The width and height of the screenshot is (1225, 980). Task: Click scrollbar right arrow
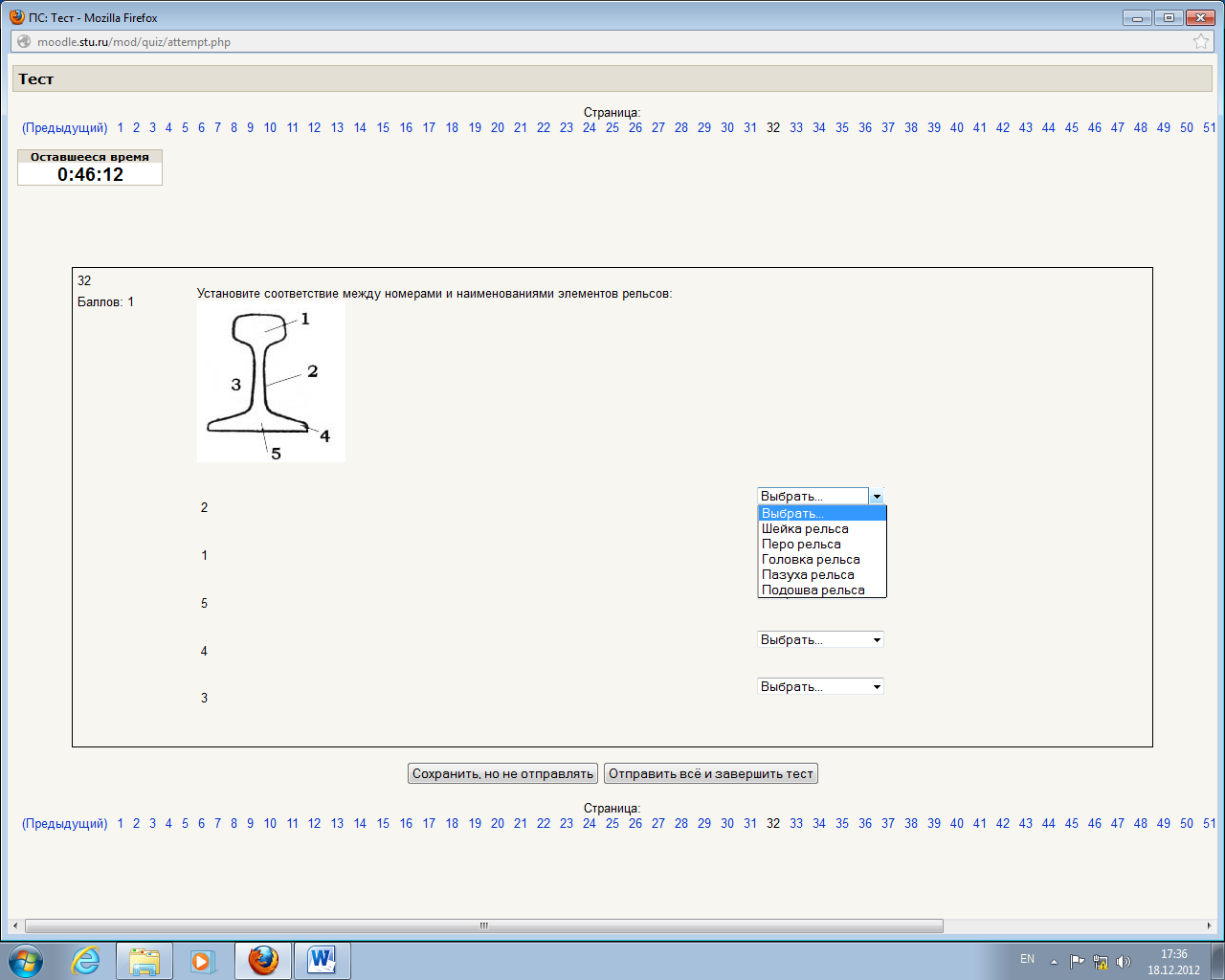[x=1210, y=925]
